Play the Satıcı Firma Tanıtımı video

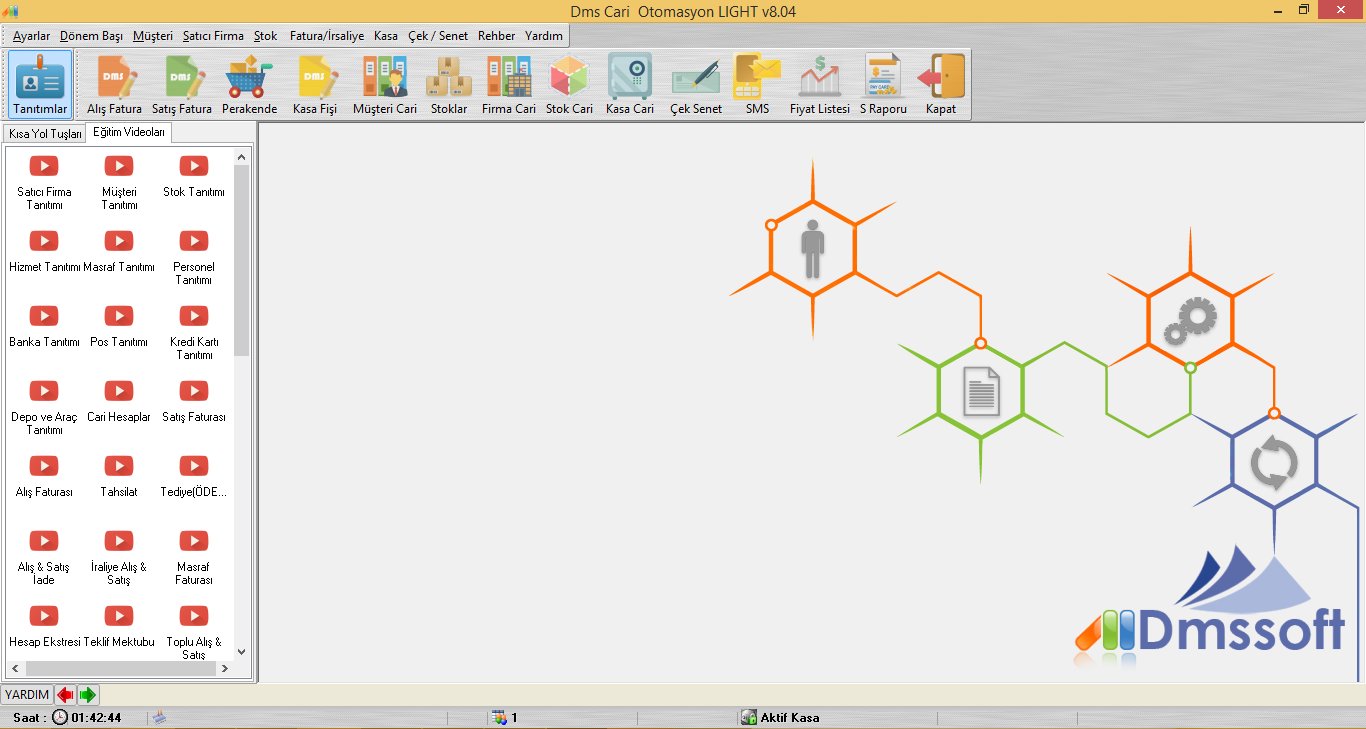pyautogui.click(x=44, y=166)
